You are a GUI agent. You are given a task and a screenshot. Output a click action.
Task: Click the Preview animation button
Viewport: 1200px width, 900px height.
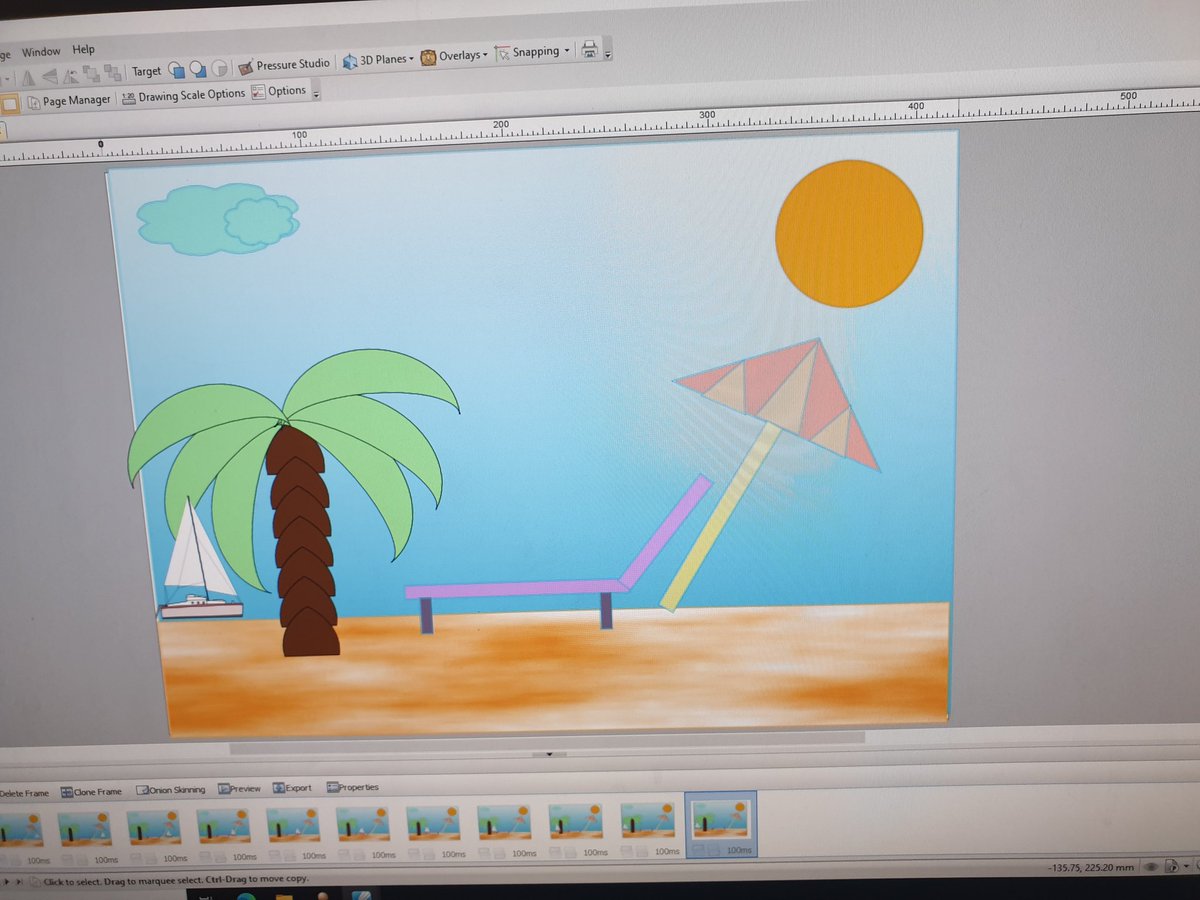point(240,789)
